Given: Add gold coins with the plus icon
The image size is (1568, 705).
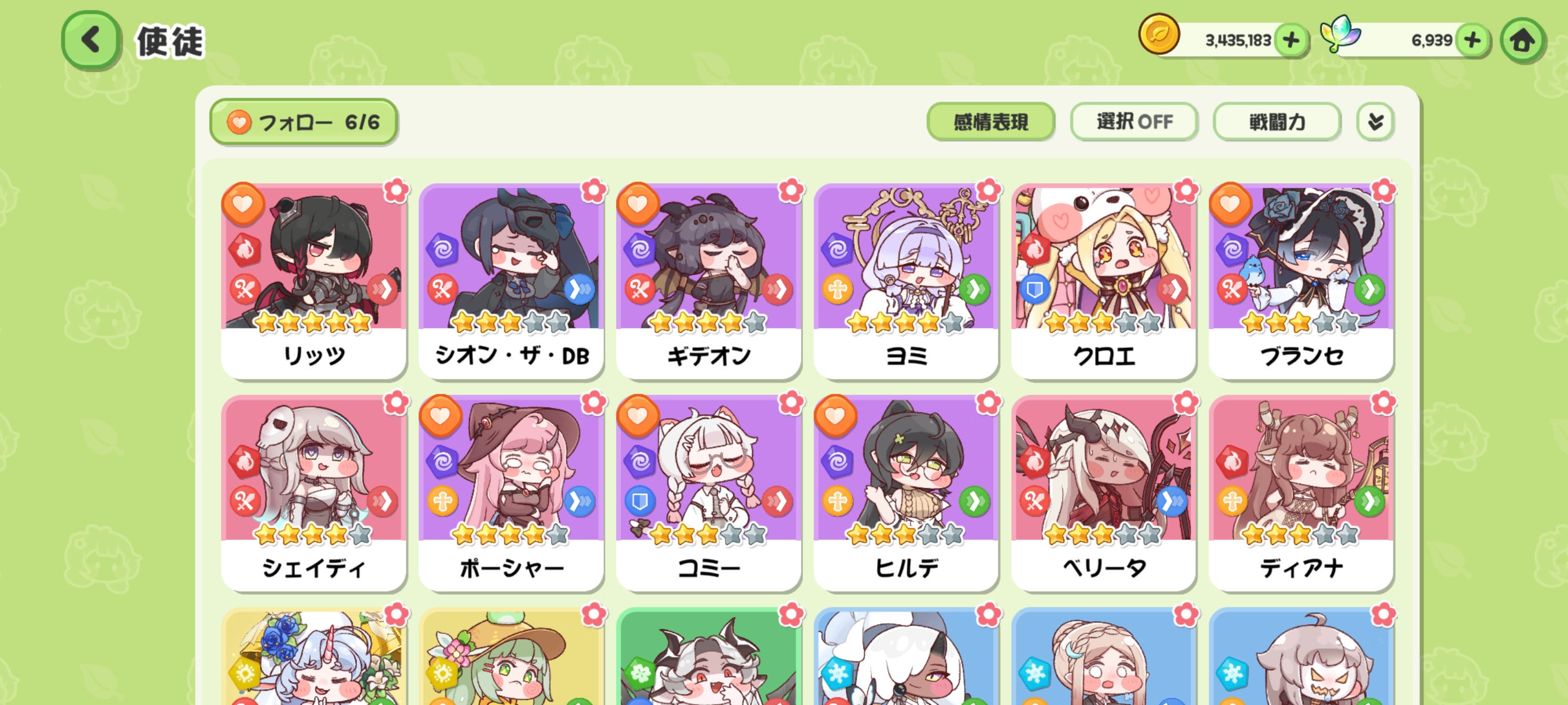Looking at the screenshot, I should 1291,41.
